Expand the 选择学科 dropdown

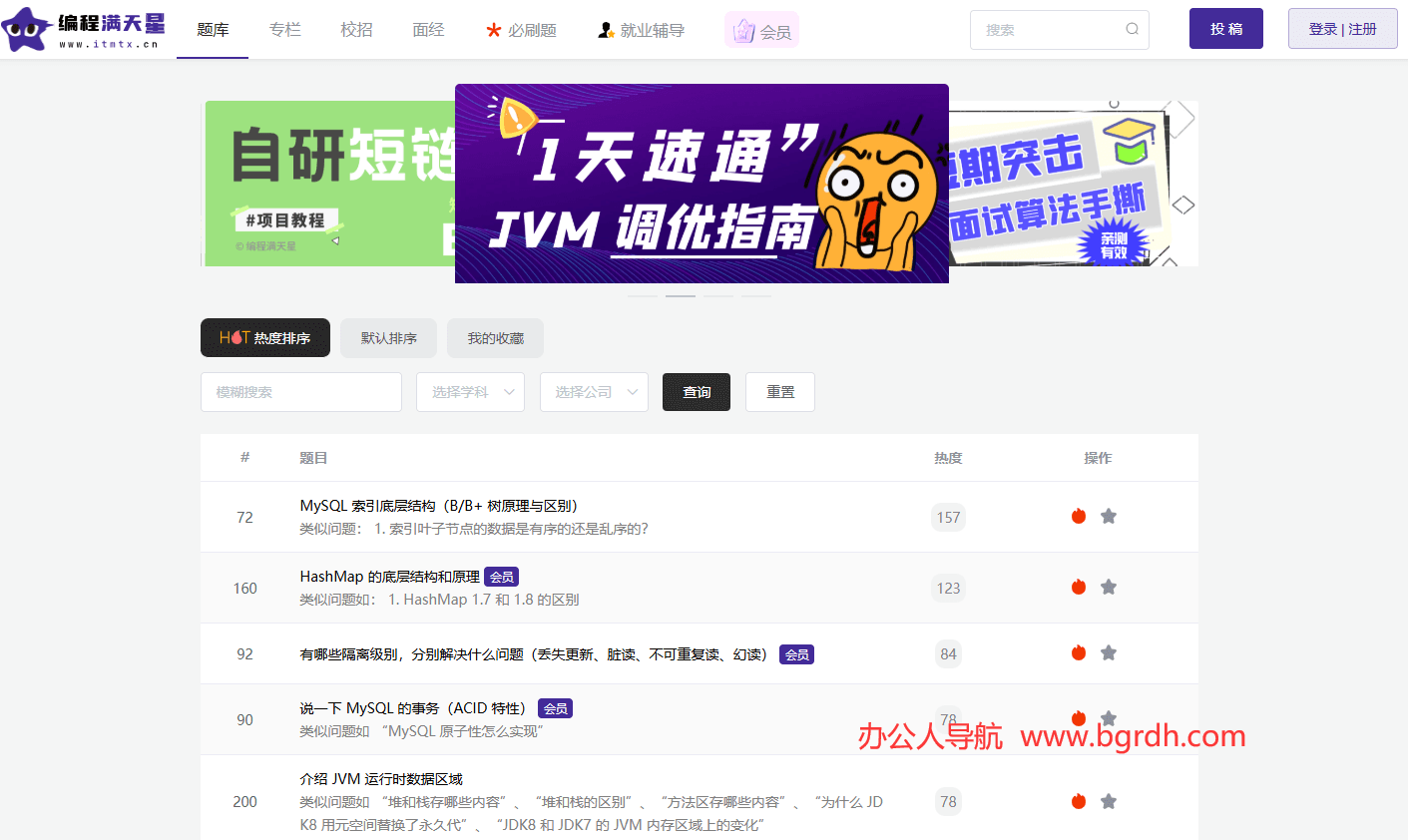(x=470, y=392)
